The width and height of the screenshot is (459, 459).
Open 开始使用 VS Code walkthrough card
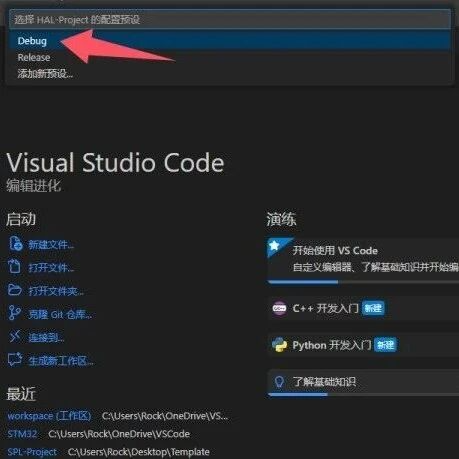tap(363, 260)
